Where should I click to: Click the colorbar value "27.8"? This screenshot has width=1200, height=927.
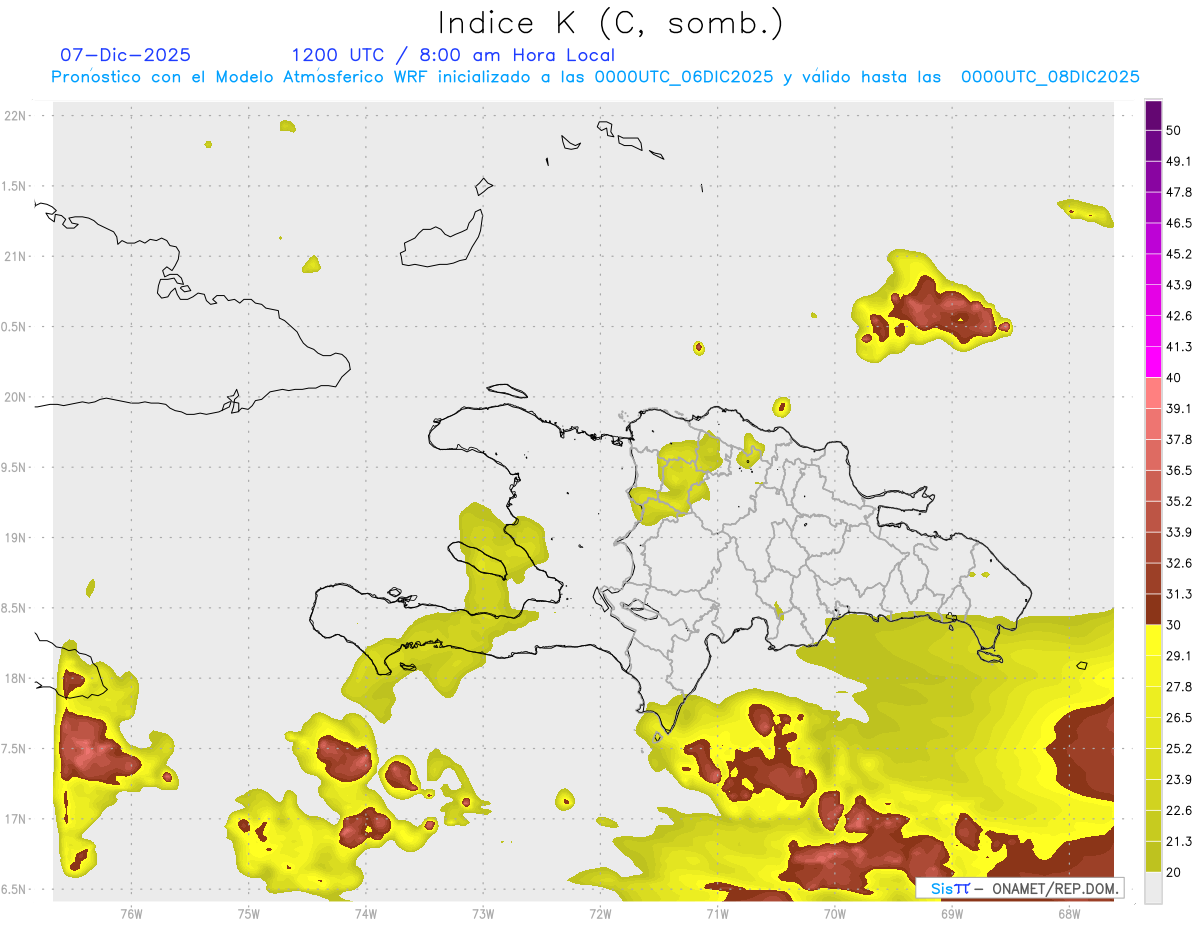pyautogui.click(x=1179, y=687)
